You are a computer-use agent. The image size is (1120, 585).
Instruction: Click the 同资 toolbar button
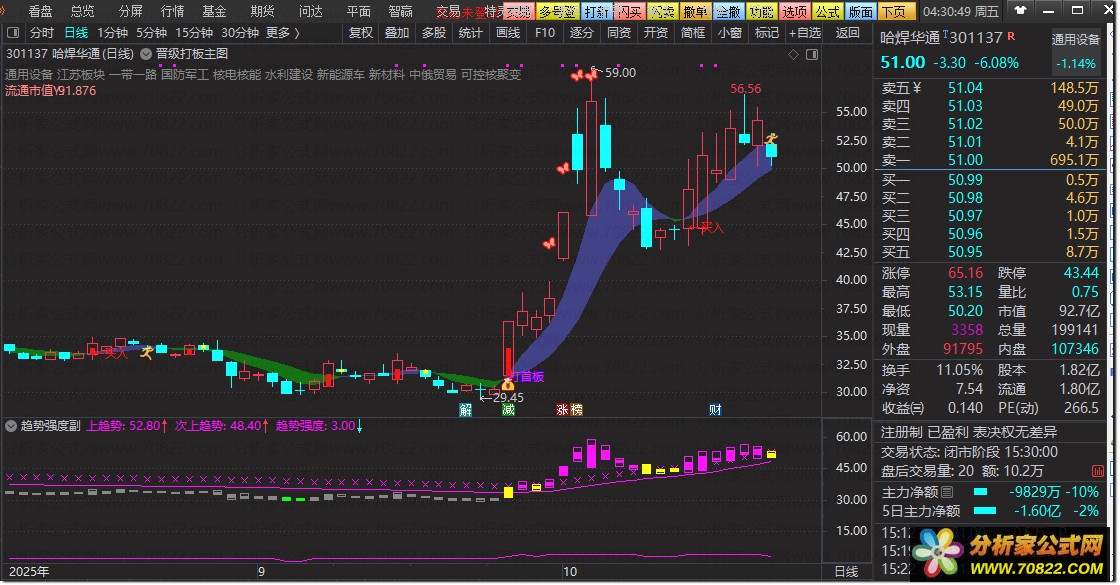coord(619,33)
